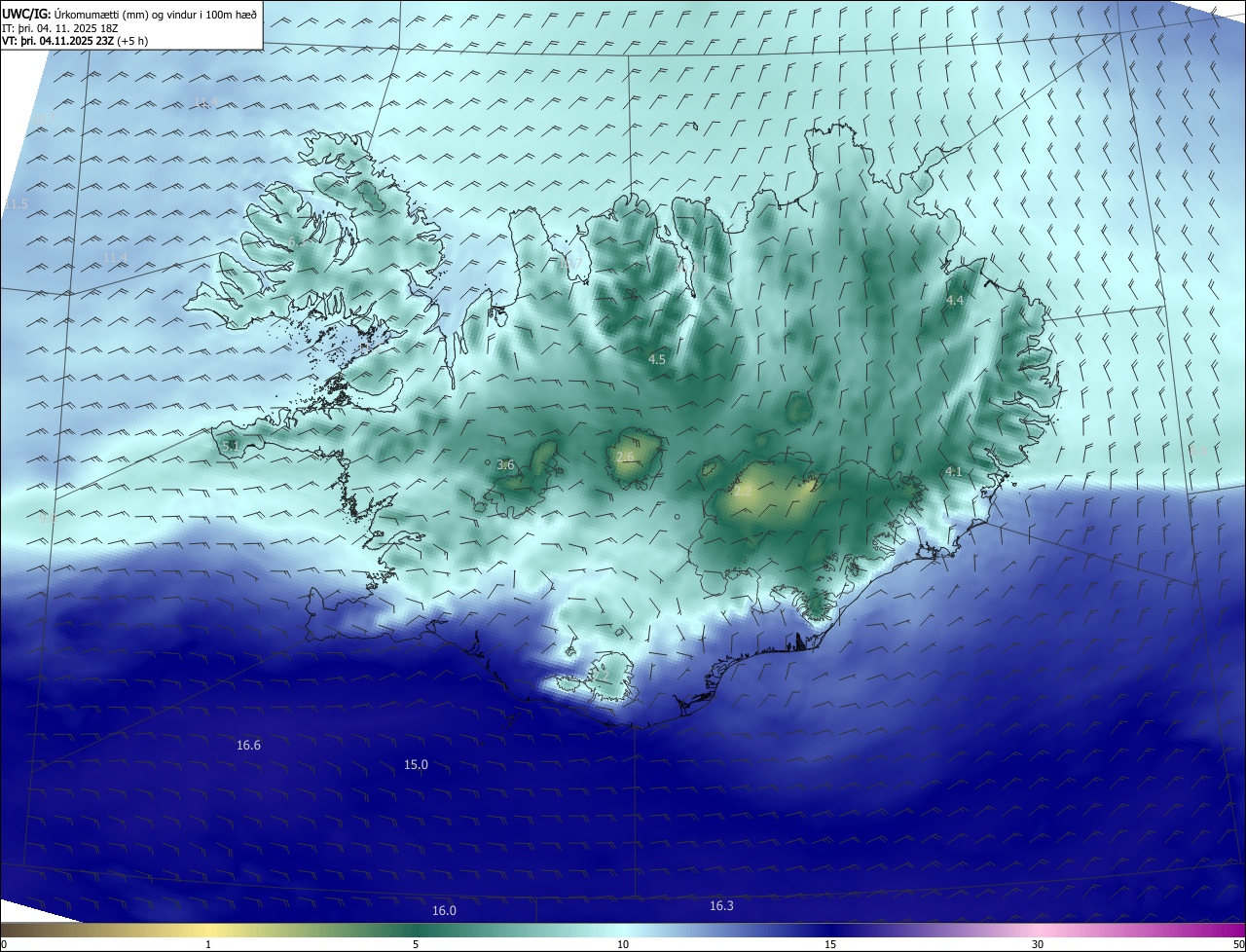Click the 16.3 value label above the colorbar
Screen dimensions: 1246x952
[721, 906]
